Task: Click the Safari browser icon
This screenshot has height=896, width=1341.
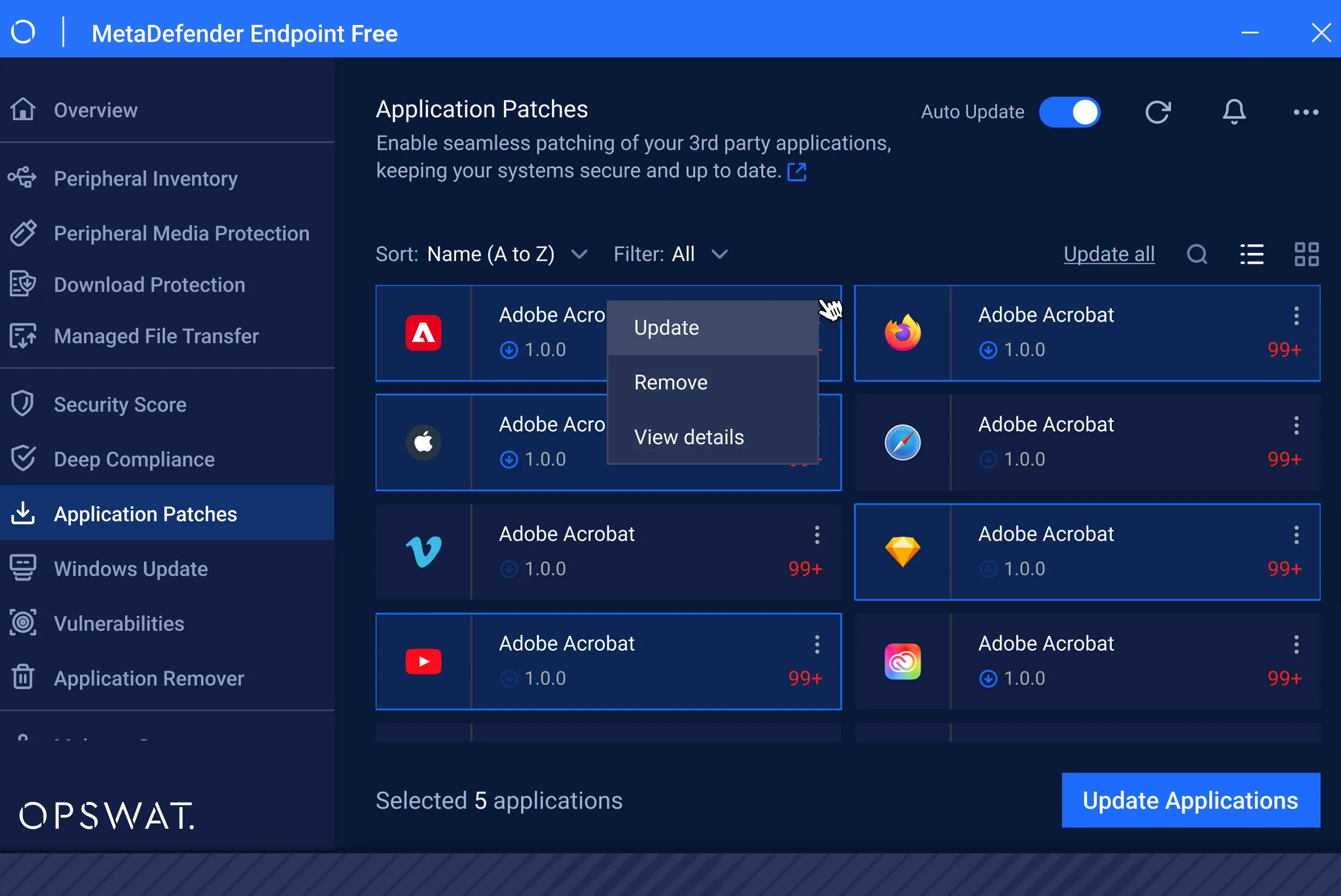Action: [x=901, y=441]
